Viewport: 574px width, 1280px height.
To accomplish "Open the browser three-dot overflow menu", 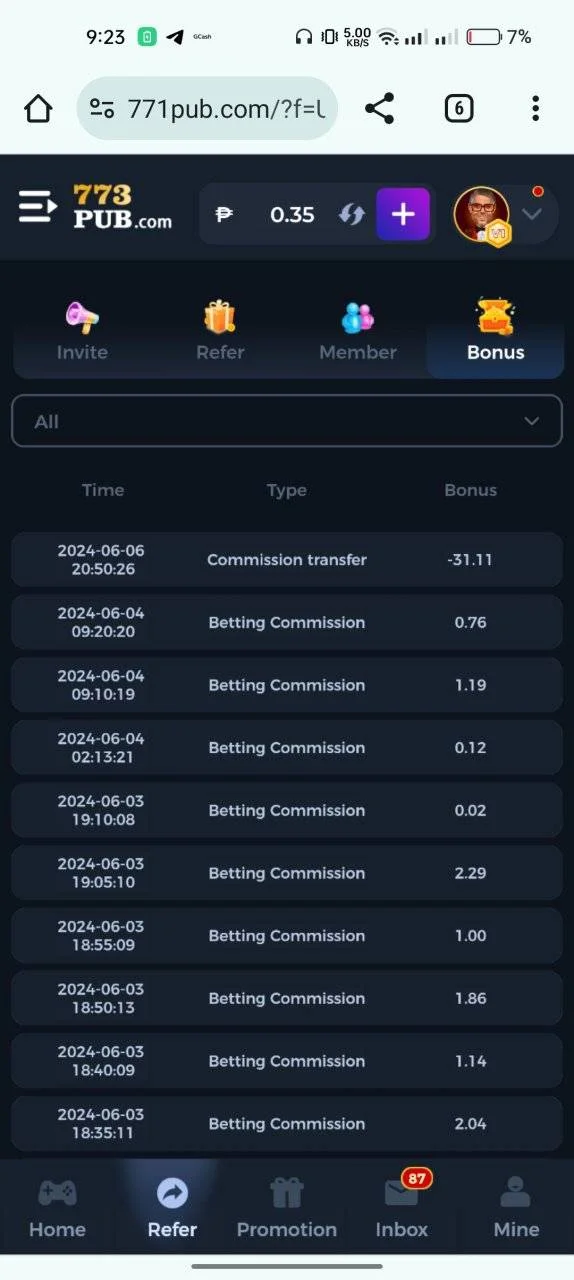I will 536,108.
